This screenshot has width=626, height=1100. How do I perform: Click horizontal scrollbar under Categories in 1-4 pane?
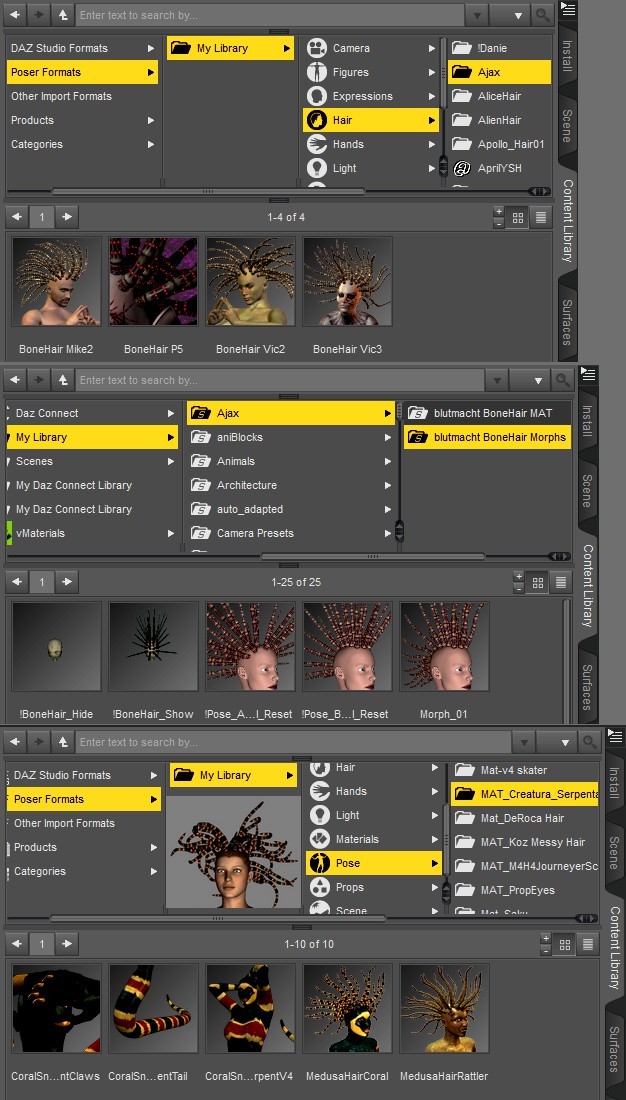(x=208, y=191)
